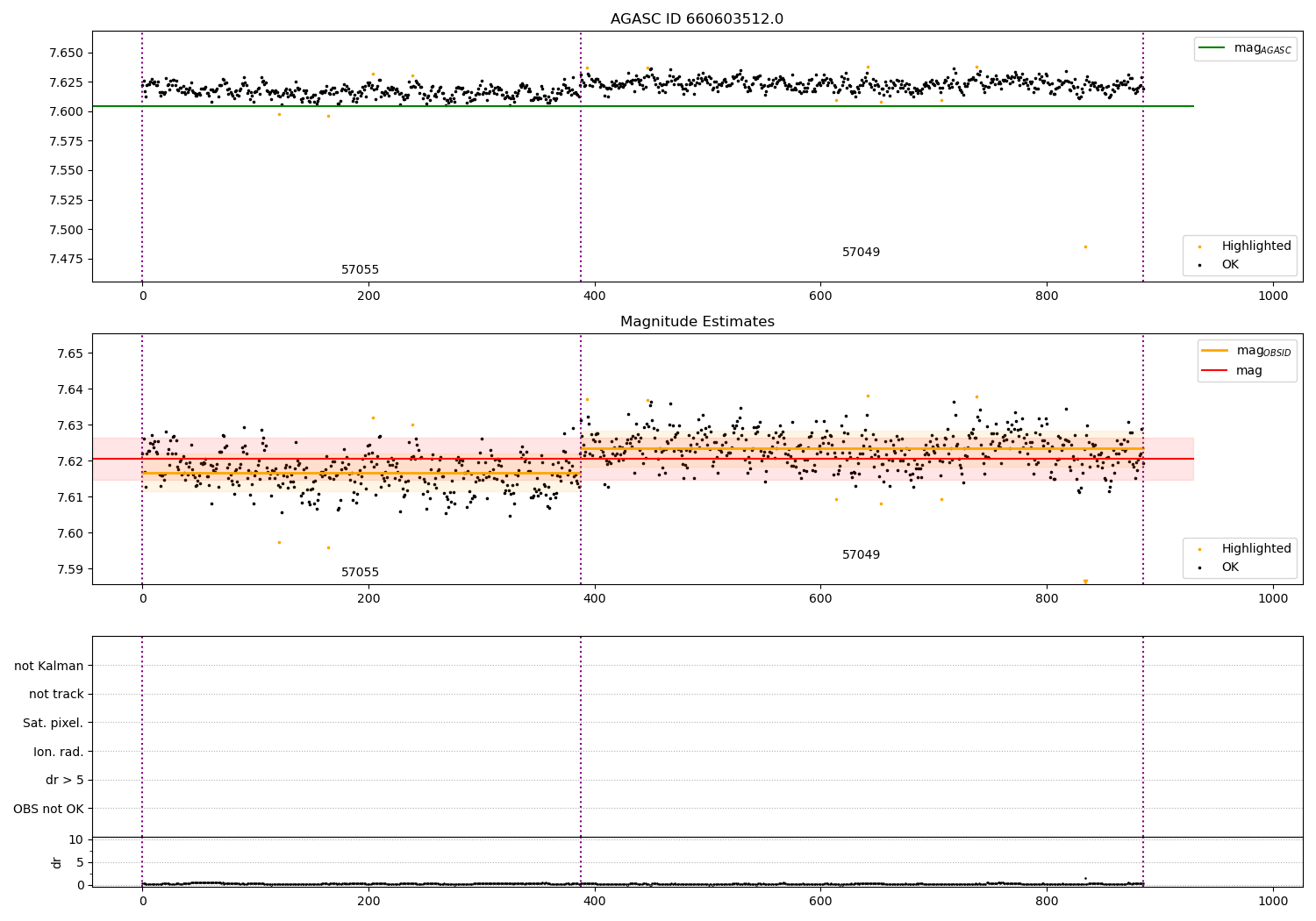Click the 'Ion. rad.' row label
The height and width of the screenshot is (921, 1316).
coord(59,752)
